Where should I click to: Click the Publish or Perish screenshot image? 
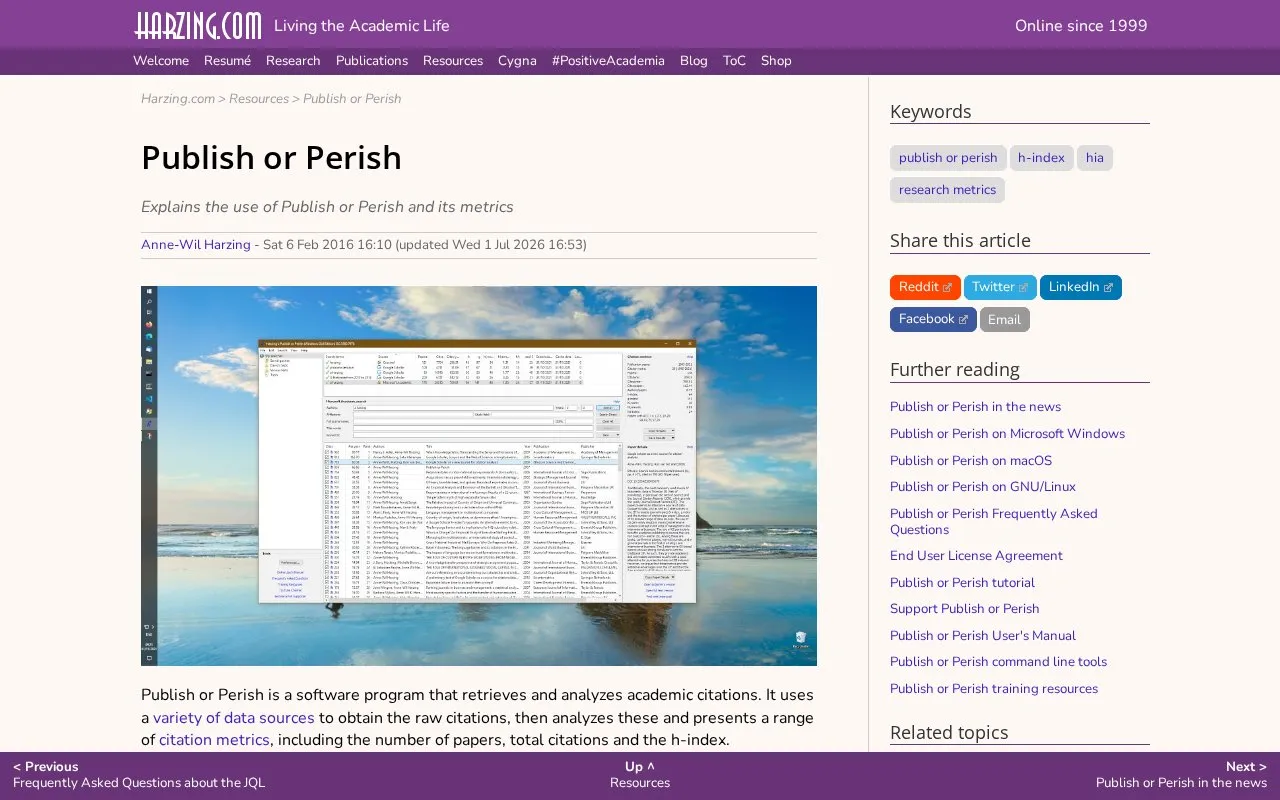point(479,476)
